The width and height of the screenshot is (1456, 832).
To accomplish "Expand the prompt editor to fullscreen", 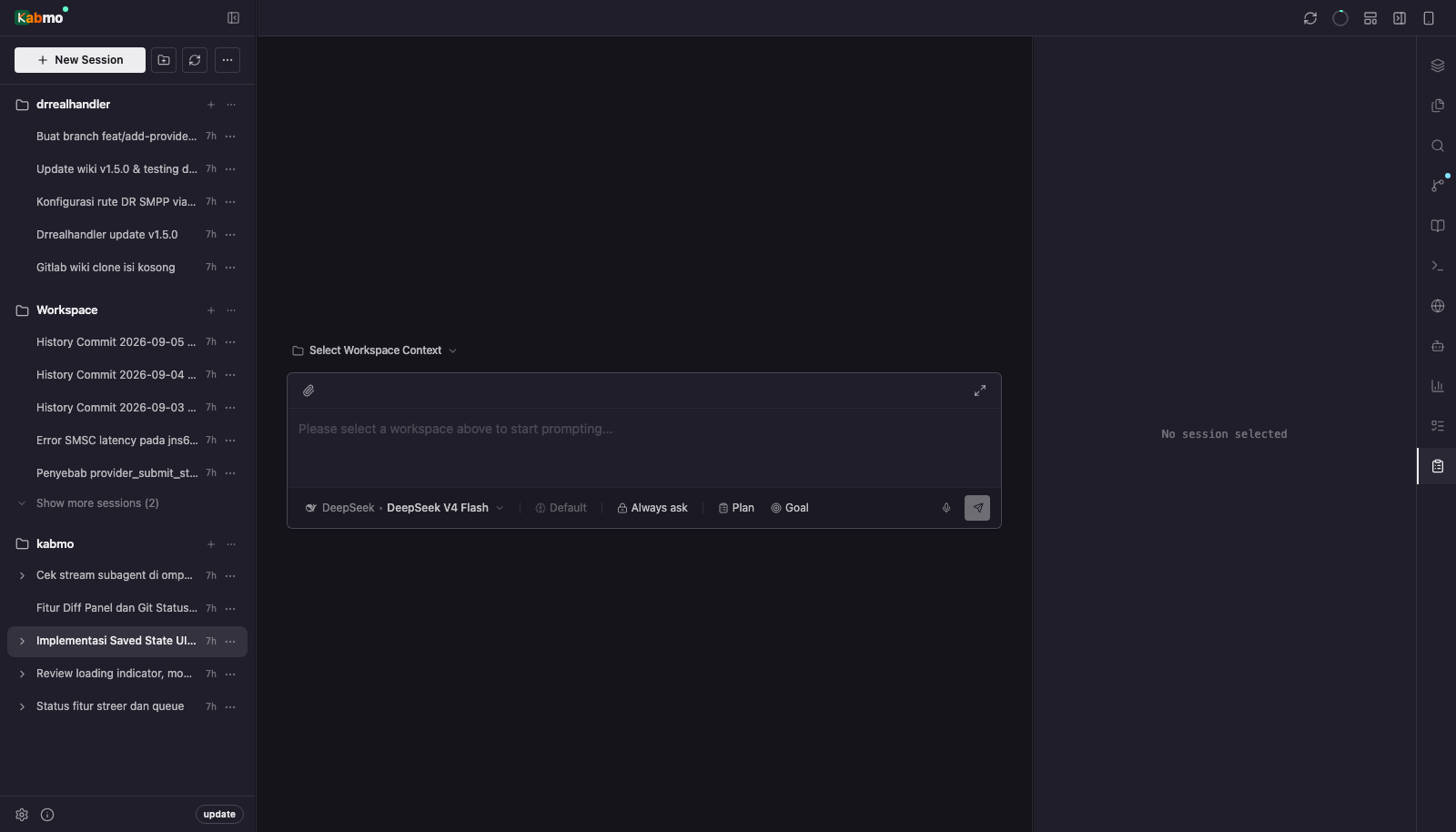I will (x=980, y=391).
